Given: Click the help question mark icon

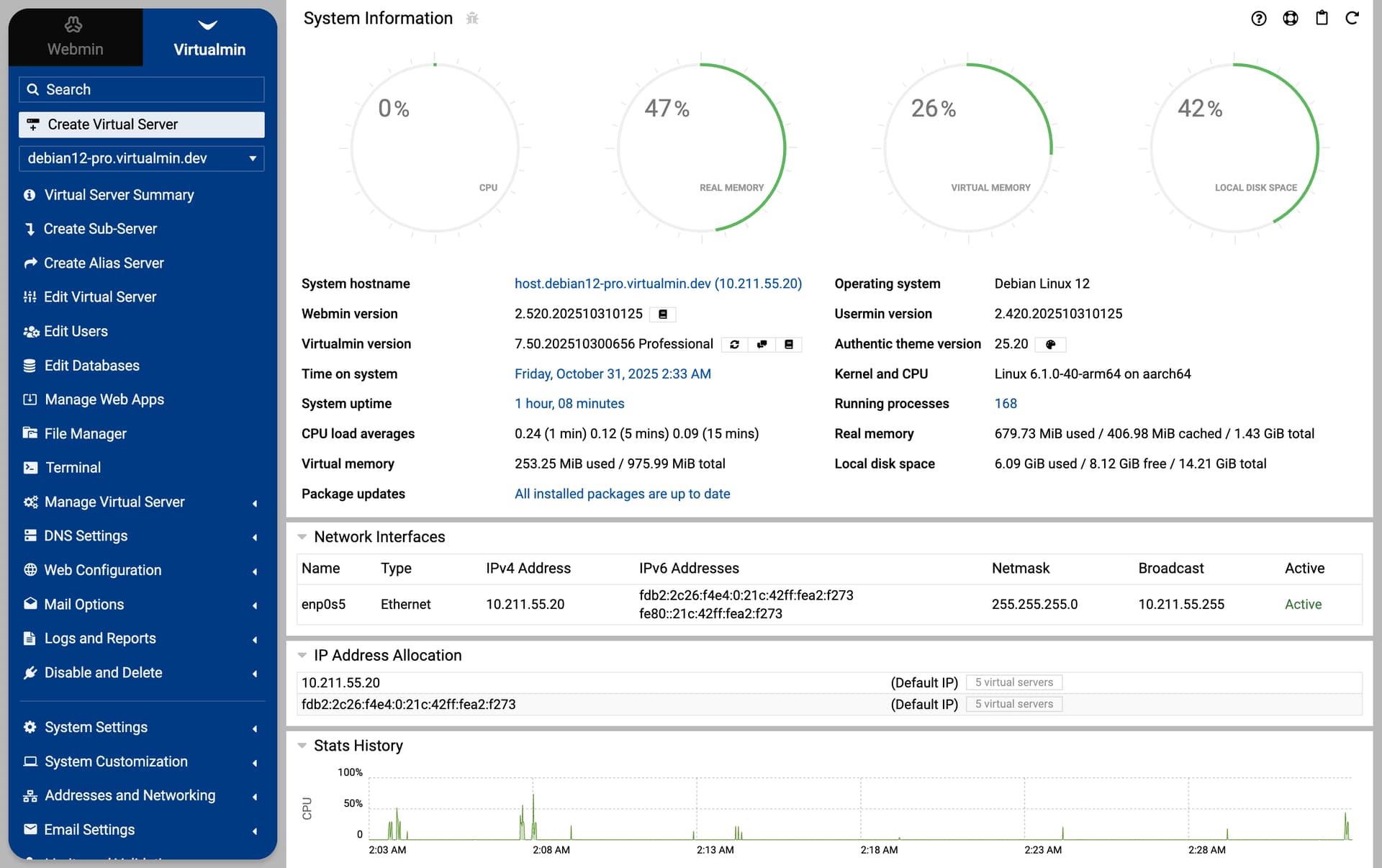Looking at the screenshot, I should tap(1258, 19).
